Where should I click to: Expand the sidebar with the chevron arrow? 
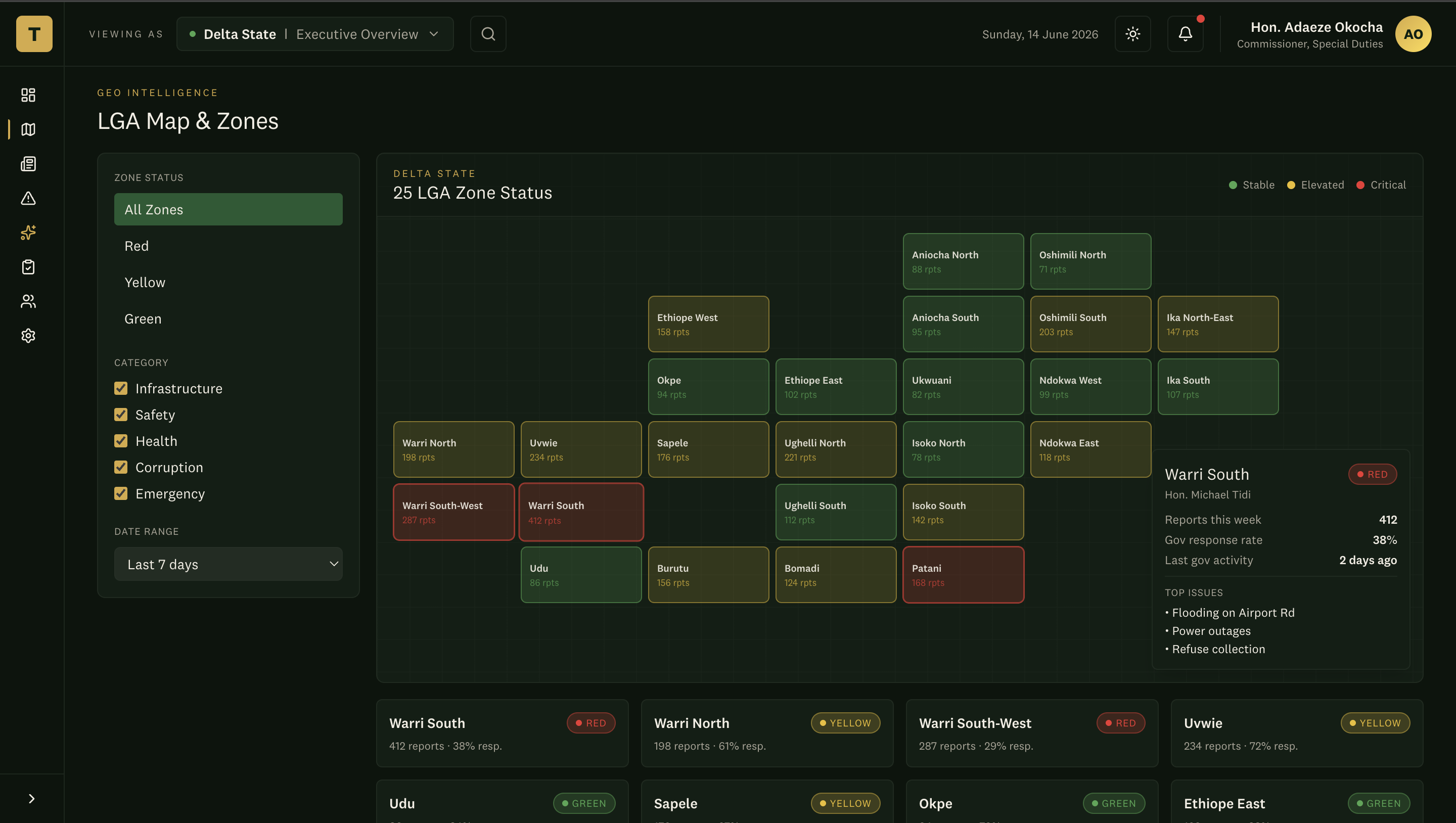point(32,798)
